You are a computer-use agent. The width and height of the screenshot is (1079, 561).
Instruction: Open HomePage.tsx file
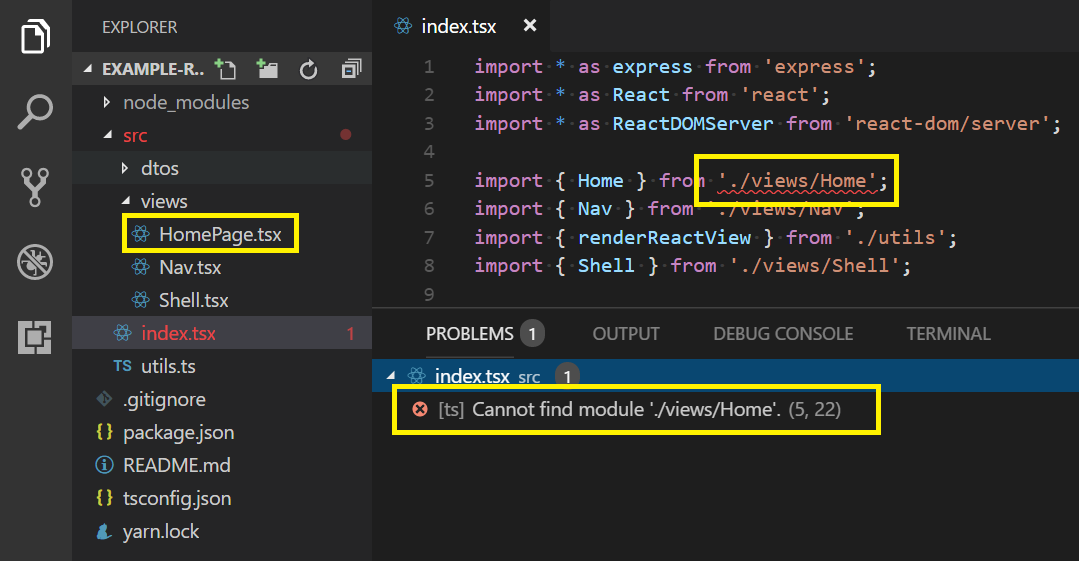pos(220,234)
